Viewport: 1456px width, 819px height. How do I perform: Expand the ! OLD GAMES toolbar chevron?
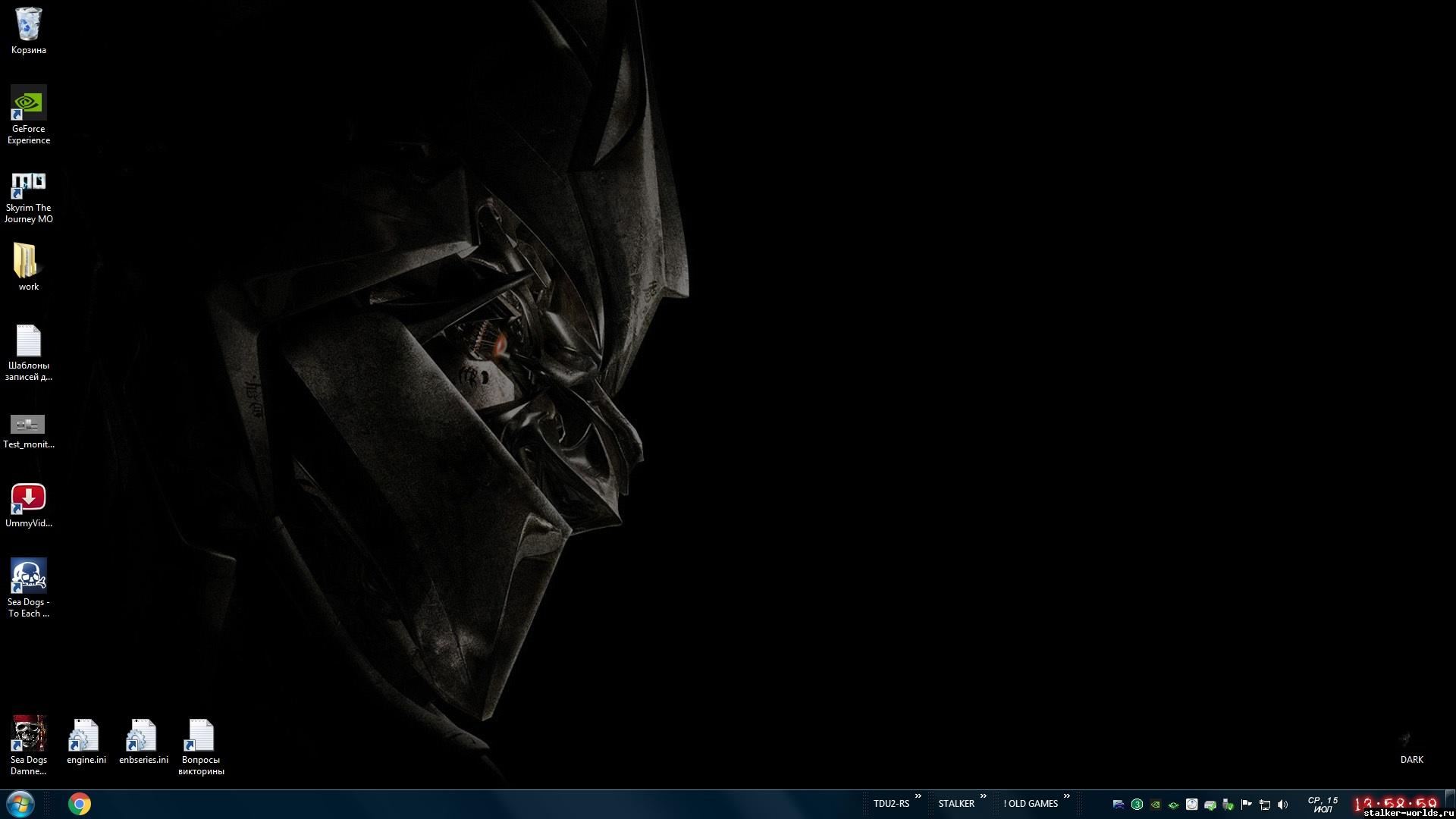tap(1067, 796)
